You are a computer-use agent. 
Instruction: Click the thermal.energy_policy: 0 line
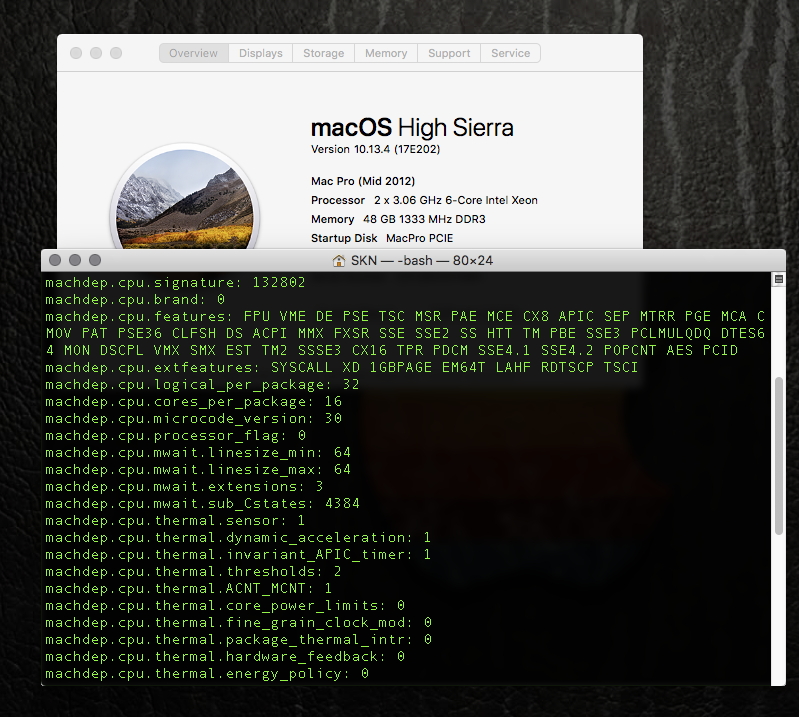[207, 674]
